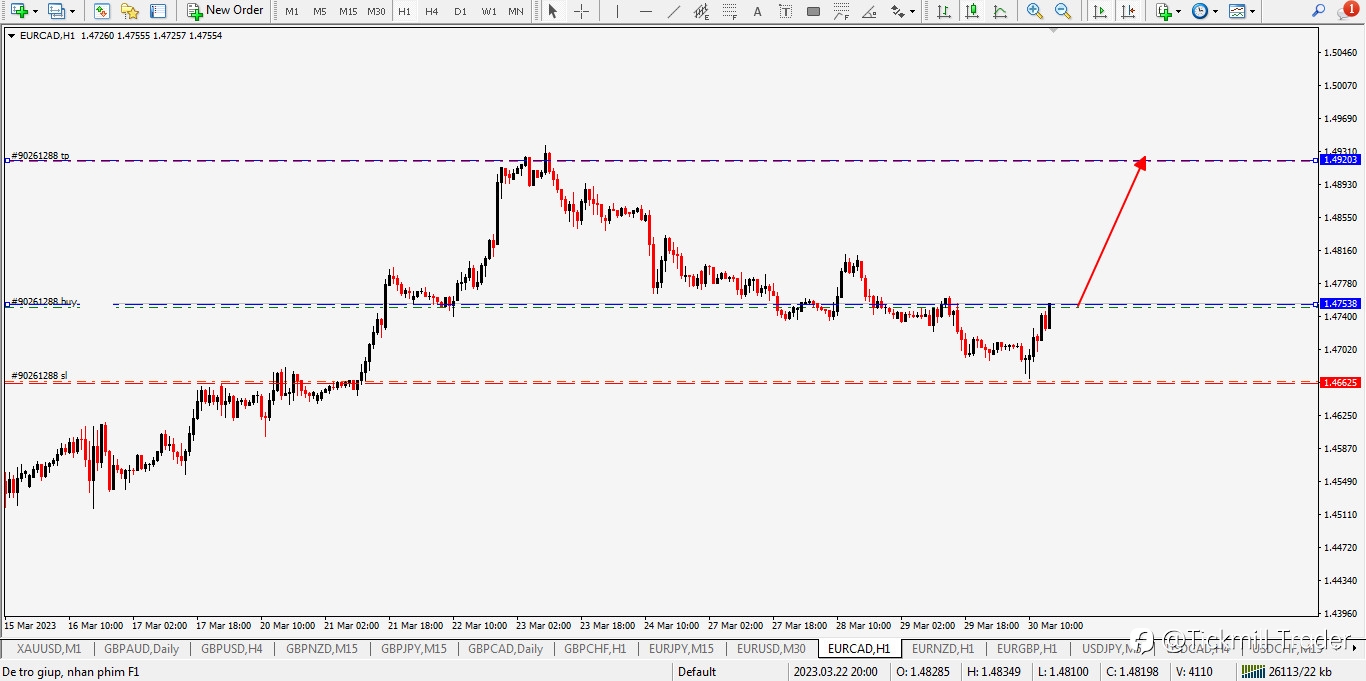Pick the vertical line drawing tool
Screen dimensions: 1366x681
click(x=617, y=11)
